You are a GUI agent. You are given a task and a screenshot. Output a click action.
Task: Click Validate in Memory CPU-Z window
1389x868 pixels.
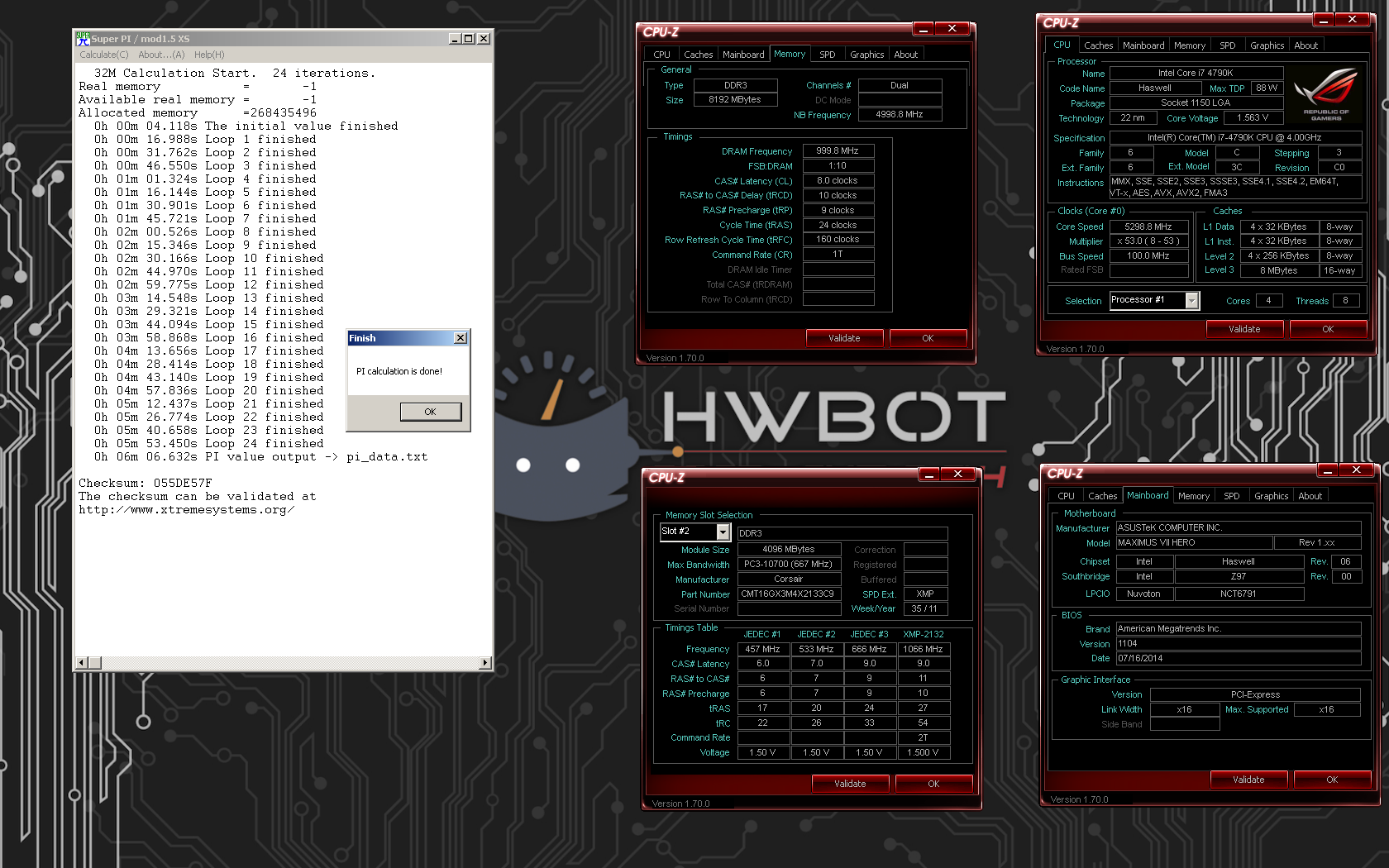[844, 338]
